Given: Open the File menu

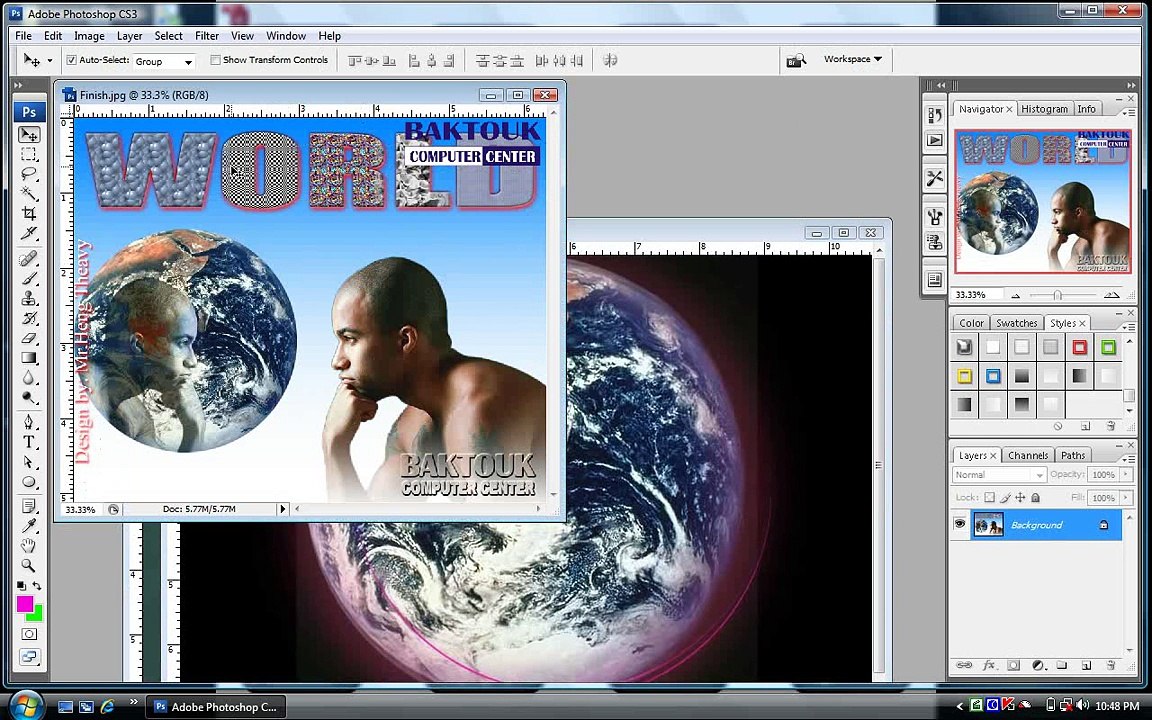Looking at the screenshot, I should [x=24, y=36].
